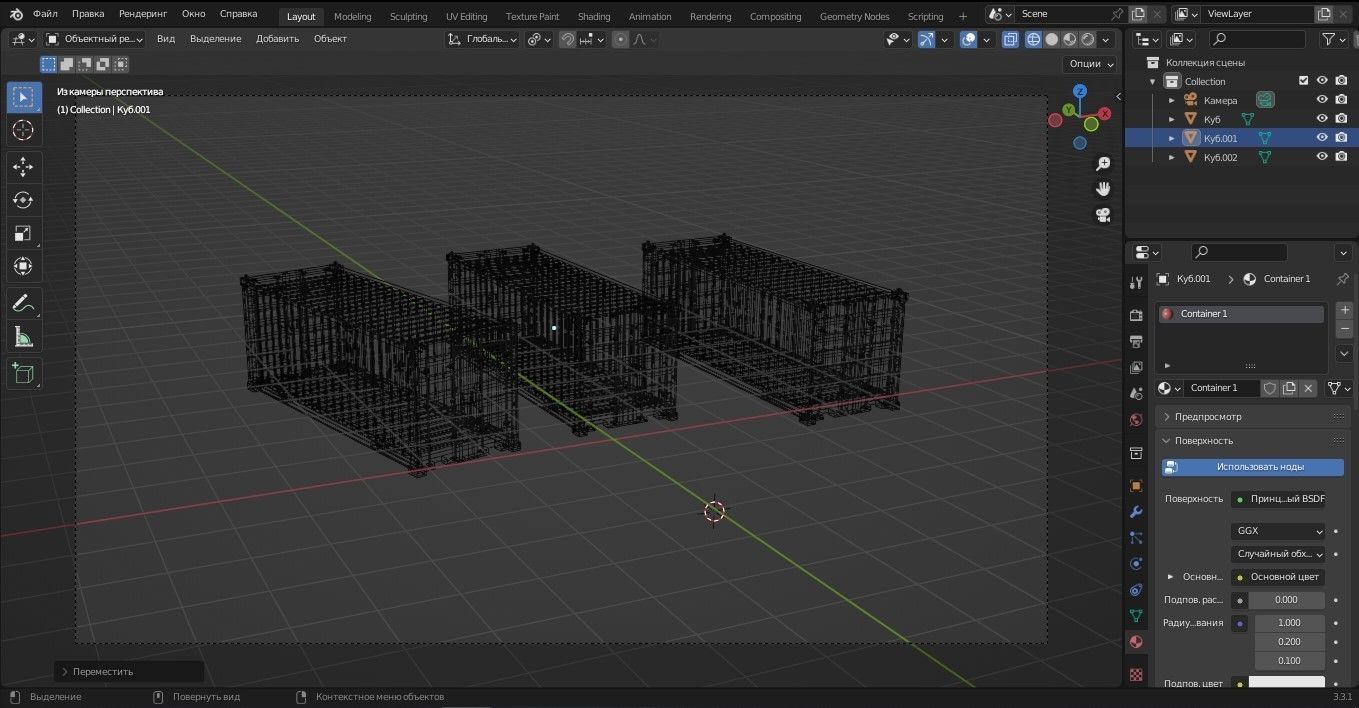Hide Куб in viewport via eye icon
Image resolution: width=1359 pixels, height=708 pixels.
coord(1322,119)
